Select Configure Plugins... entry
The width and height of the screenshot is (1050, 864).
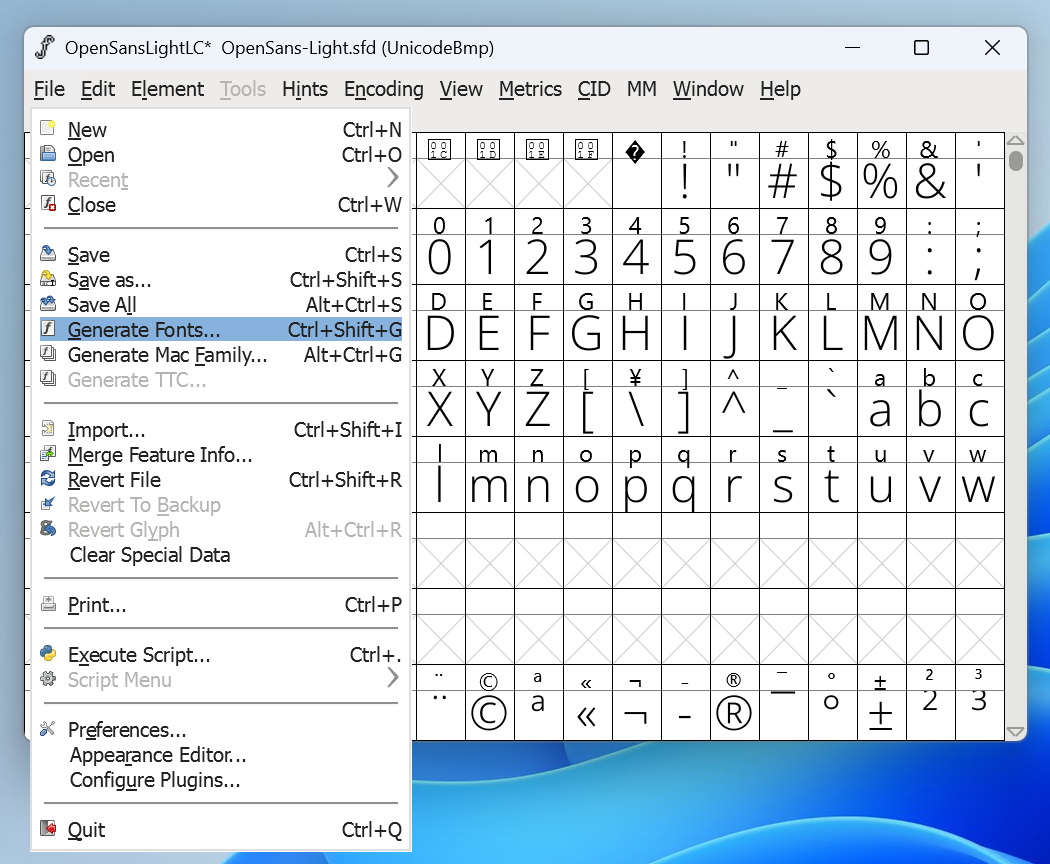click(x=155, y=780)
